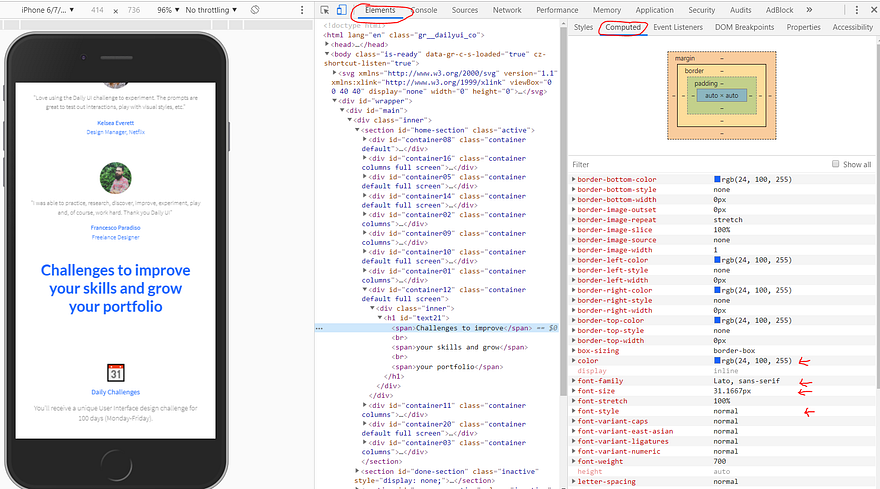Viewport: 880px width, 489px height.
Task: Click the calendar icon above Daily Challenges
Action: tap(116, 372)
